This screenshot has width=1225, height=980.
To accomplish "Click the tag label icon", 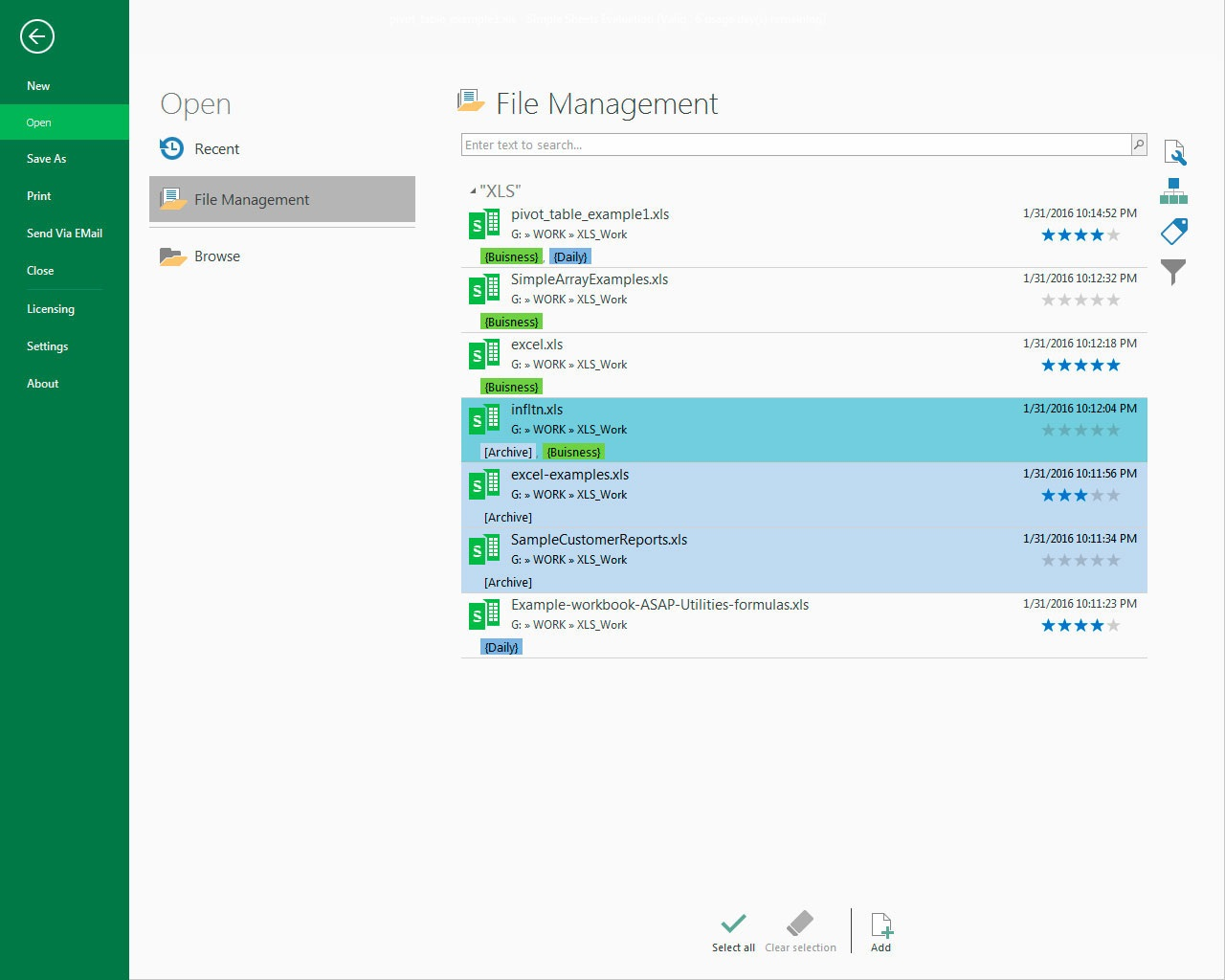I will [1173, 232].
